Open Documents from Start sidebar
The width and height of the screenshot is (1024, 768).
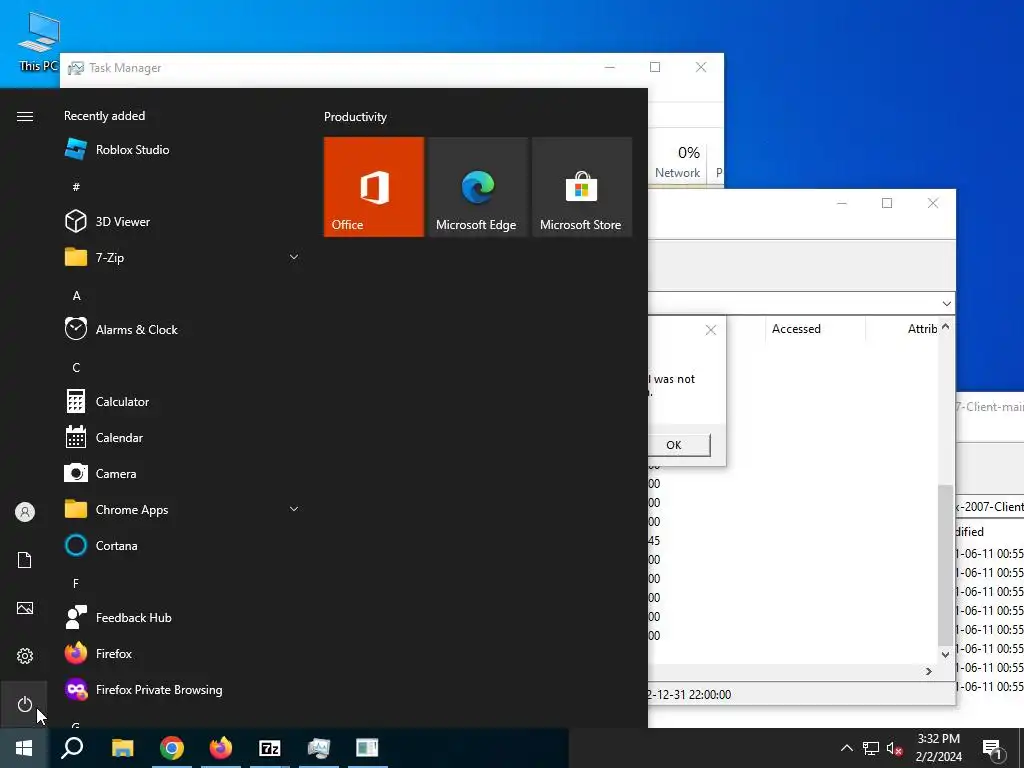(x=25, y=560)
